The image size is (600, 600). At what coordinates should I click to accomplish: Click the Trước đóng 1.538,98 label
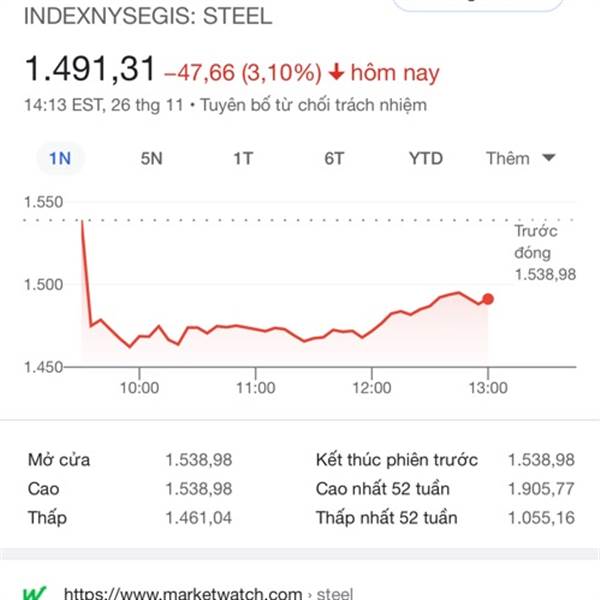coord(545,253)
